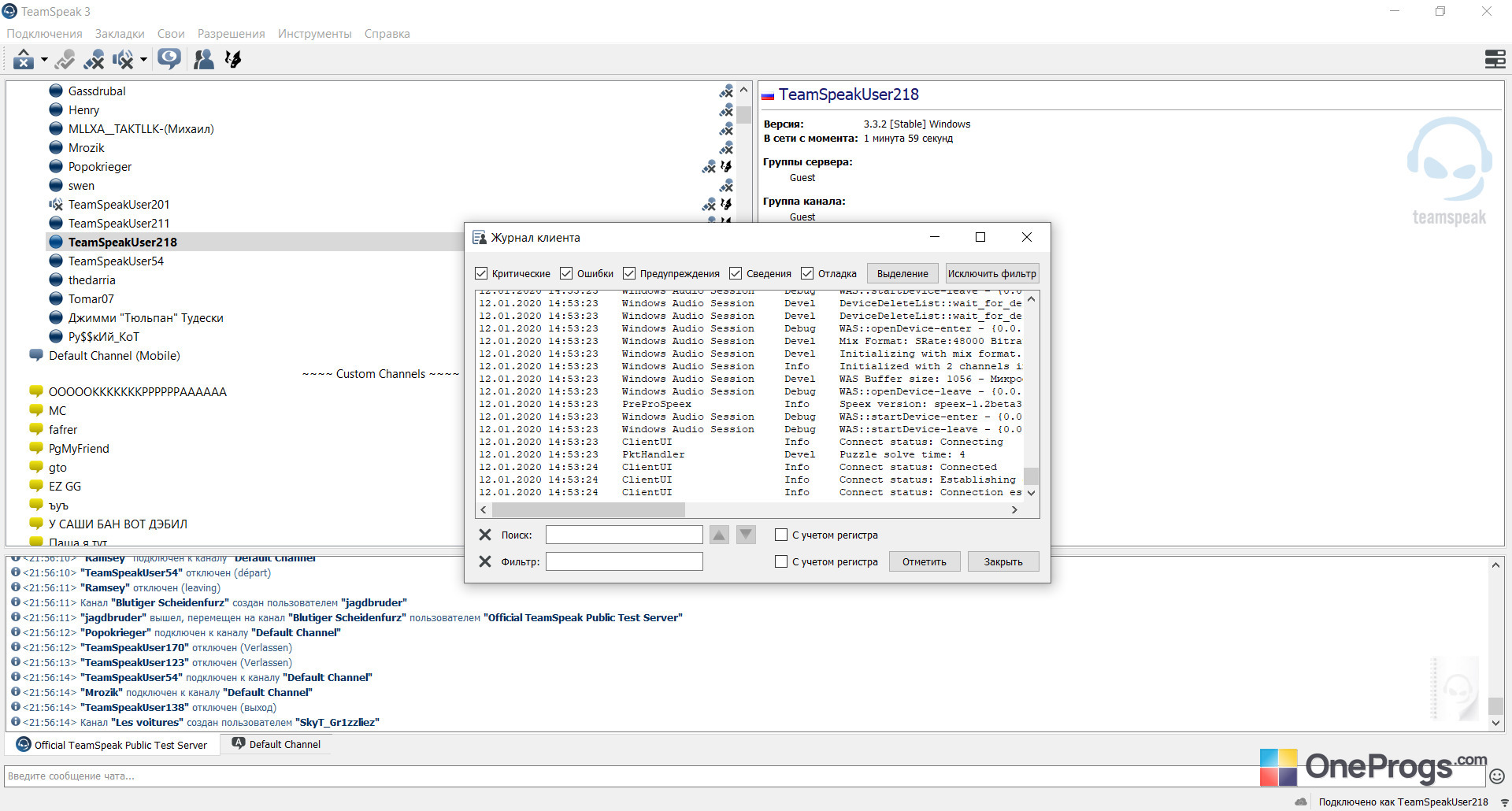Click into the Фильтр input field
This screenshot has width=1512, height=811.
click(x=624, y=561)
